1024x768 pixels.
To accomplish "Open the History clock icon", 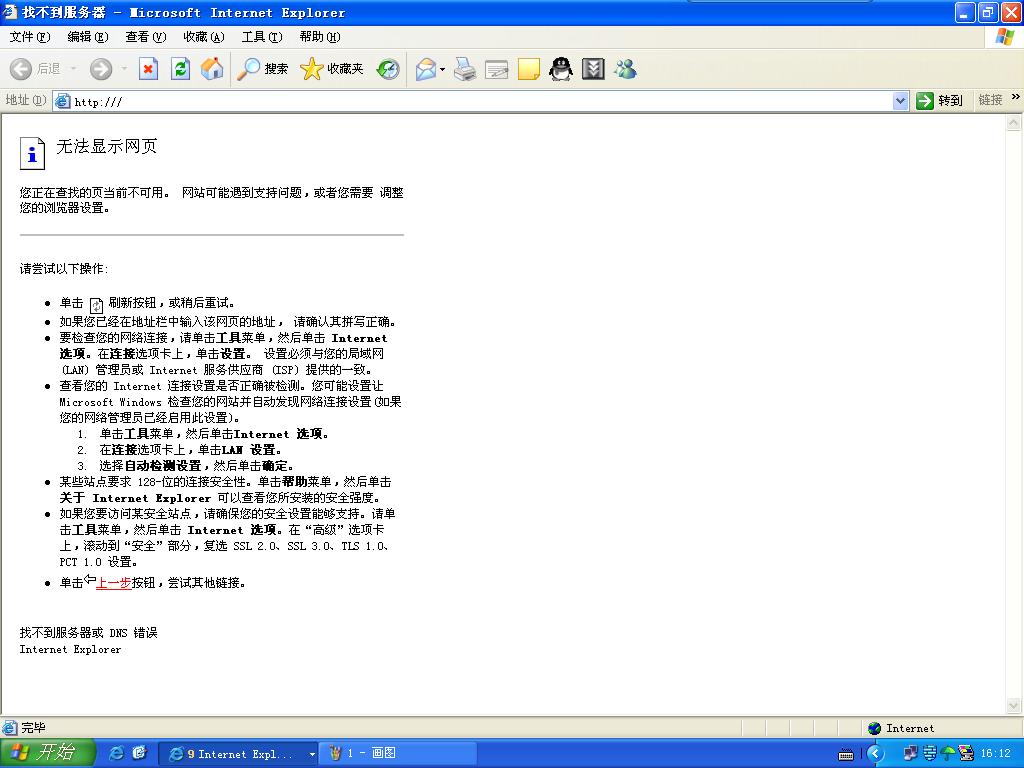I will coord(388,69).
